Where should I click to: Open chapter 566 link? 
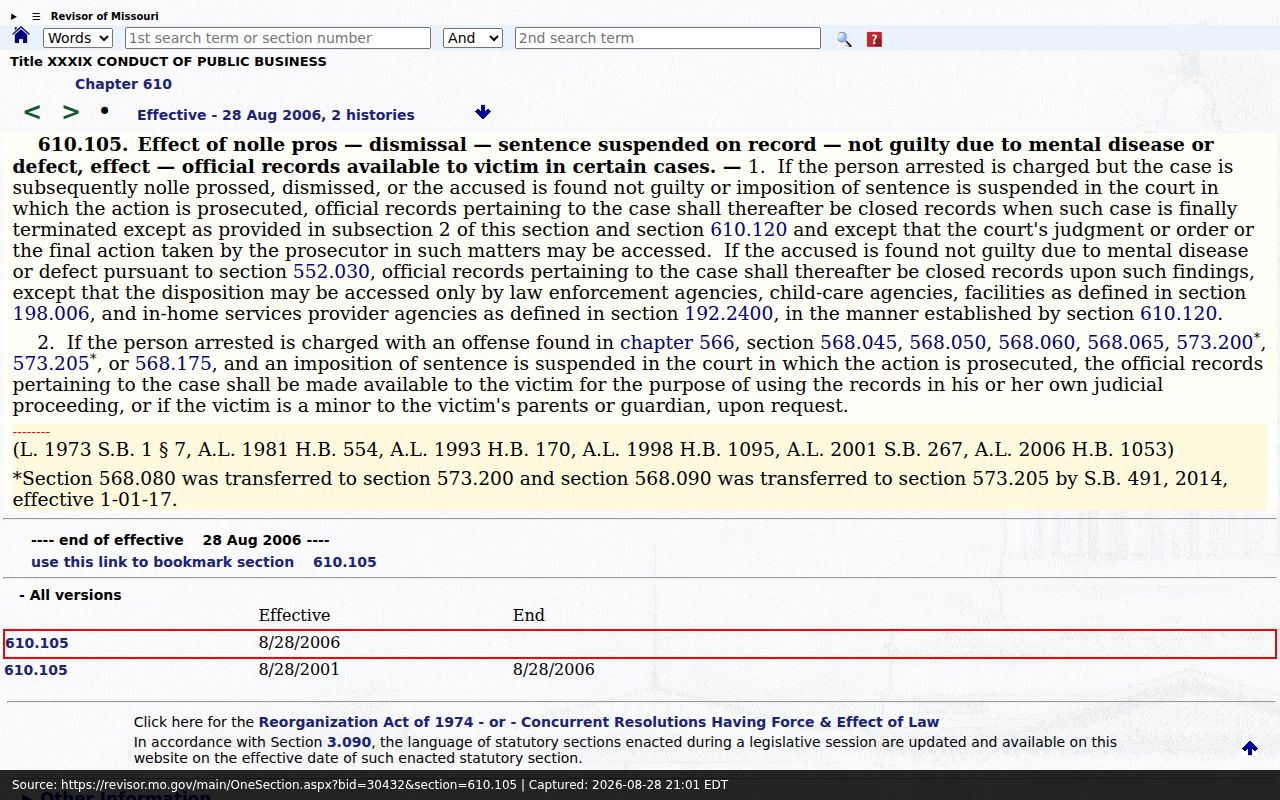677,342
